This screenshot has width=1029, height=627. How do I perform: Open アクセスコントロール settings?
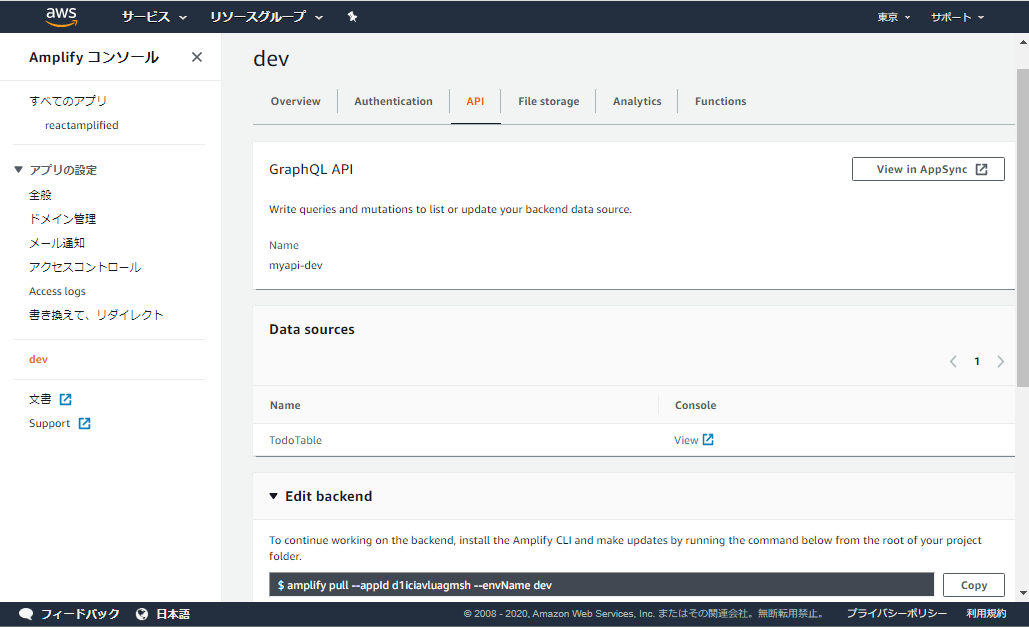tap(85, 267)
